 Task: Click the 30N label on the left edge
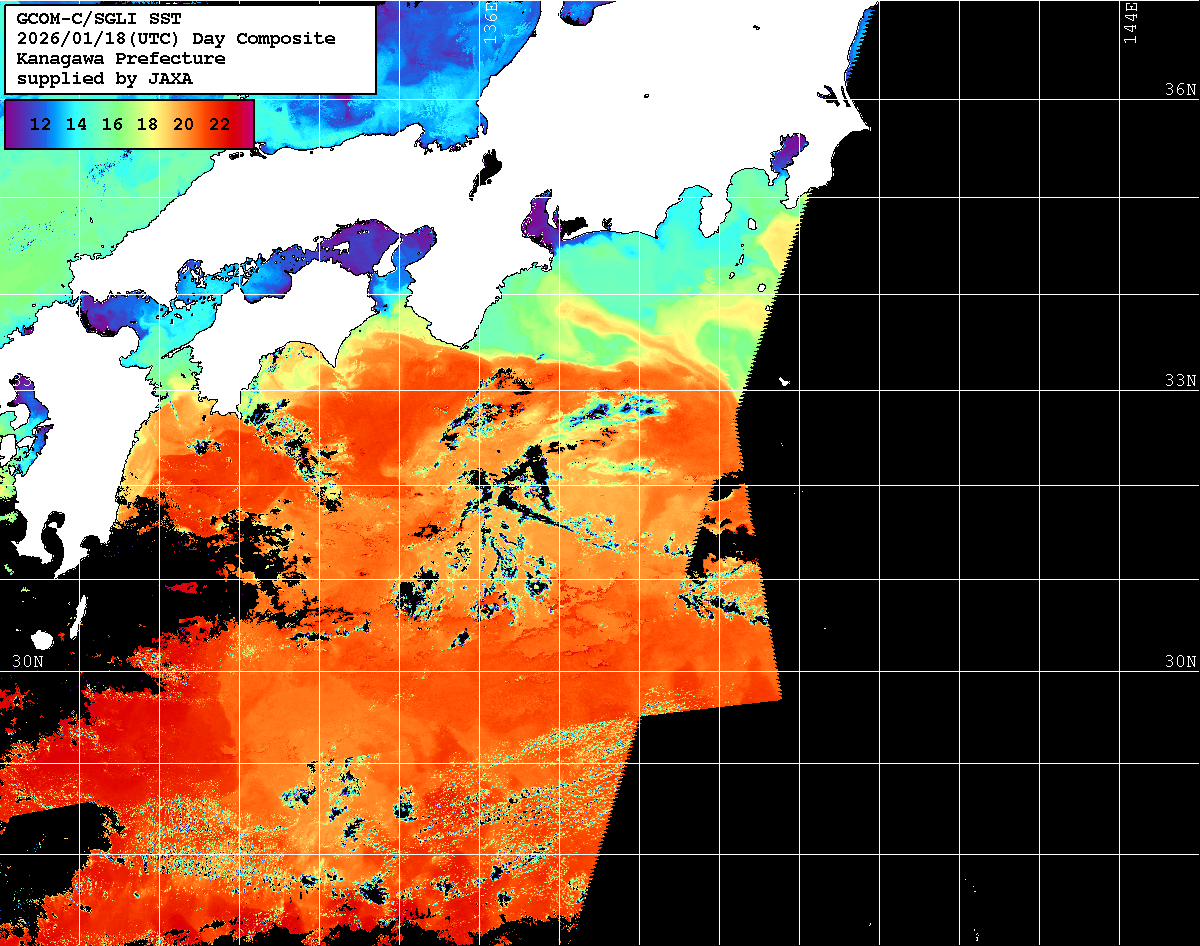pos(27,662)
